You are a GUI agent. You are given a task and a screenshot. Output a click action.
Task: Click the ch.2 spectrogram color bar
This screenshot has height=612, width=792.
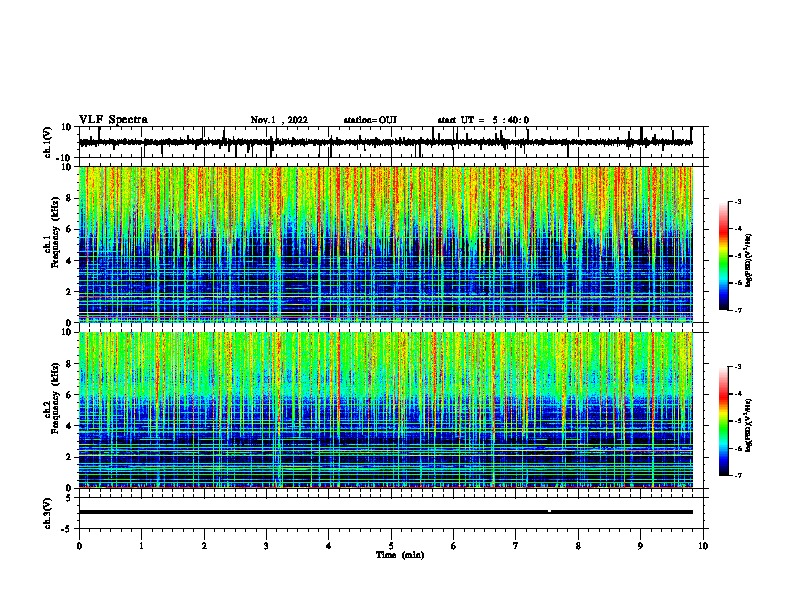coord(723,421)
